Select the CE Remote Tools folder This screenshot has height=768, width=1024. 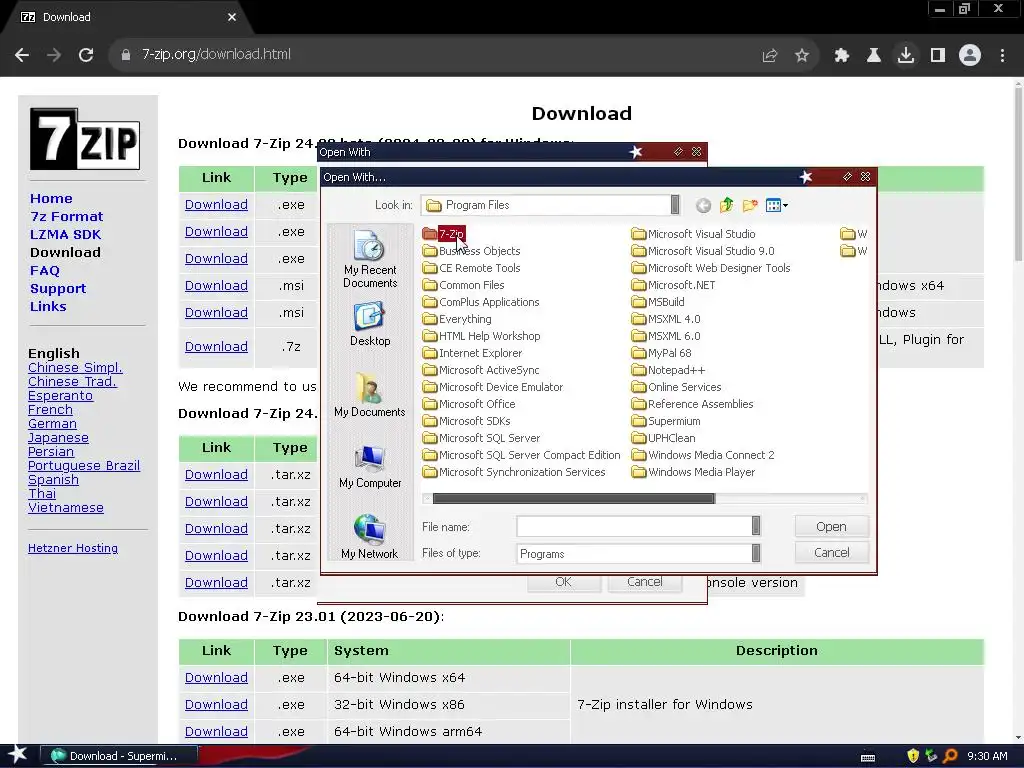(472, 268)
